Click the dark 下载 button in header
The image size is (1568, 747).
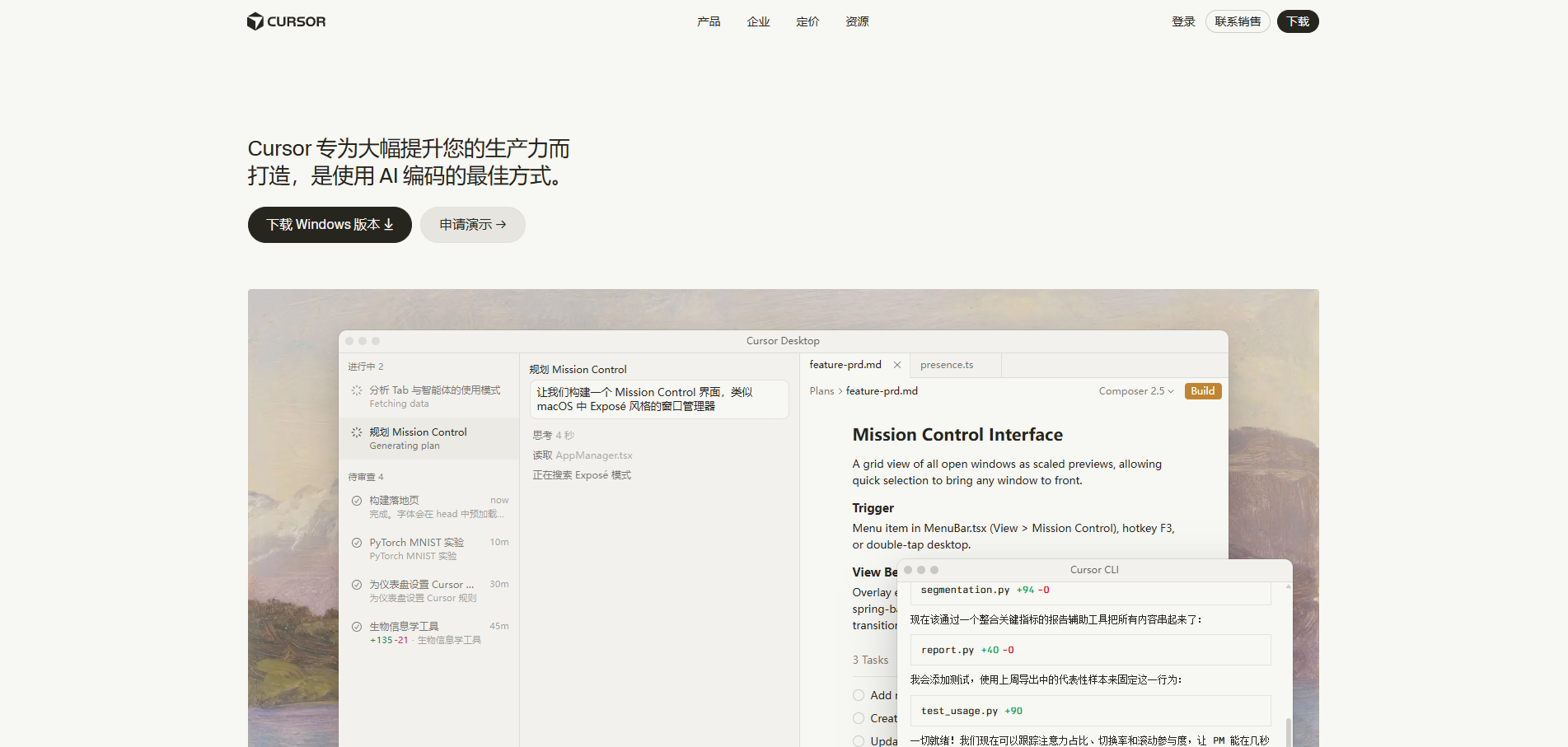point(1298,21)
